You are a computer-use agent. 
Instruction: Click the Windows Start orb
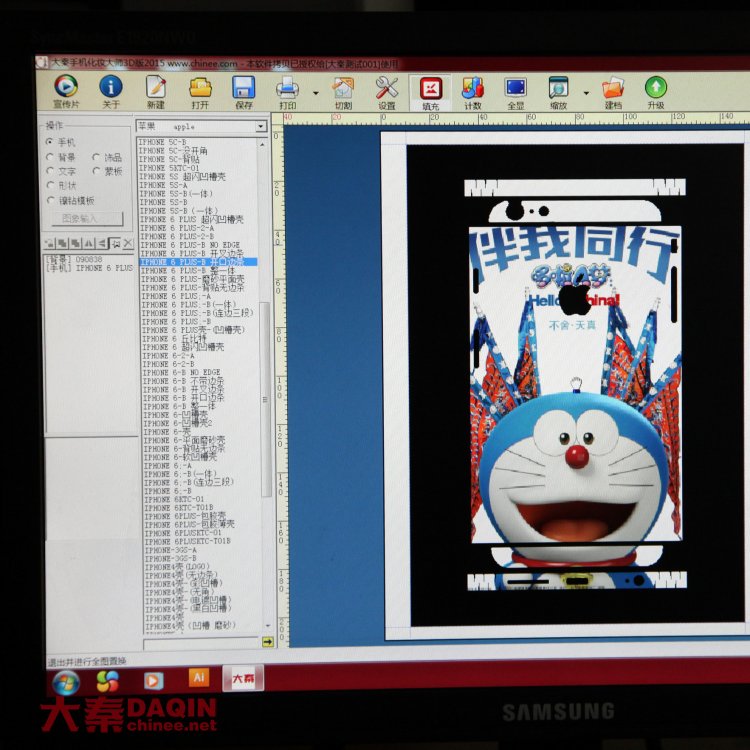point(66,681)
